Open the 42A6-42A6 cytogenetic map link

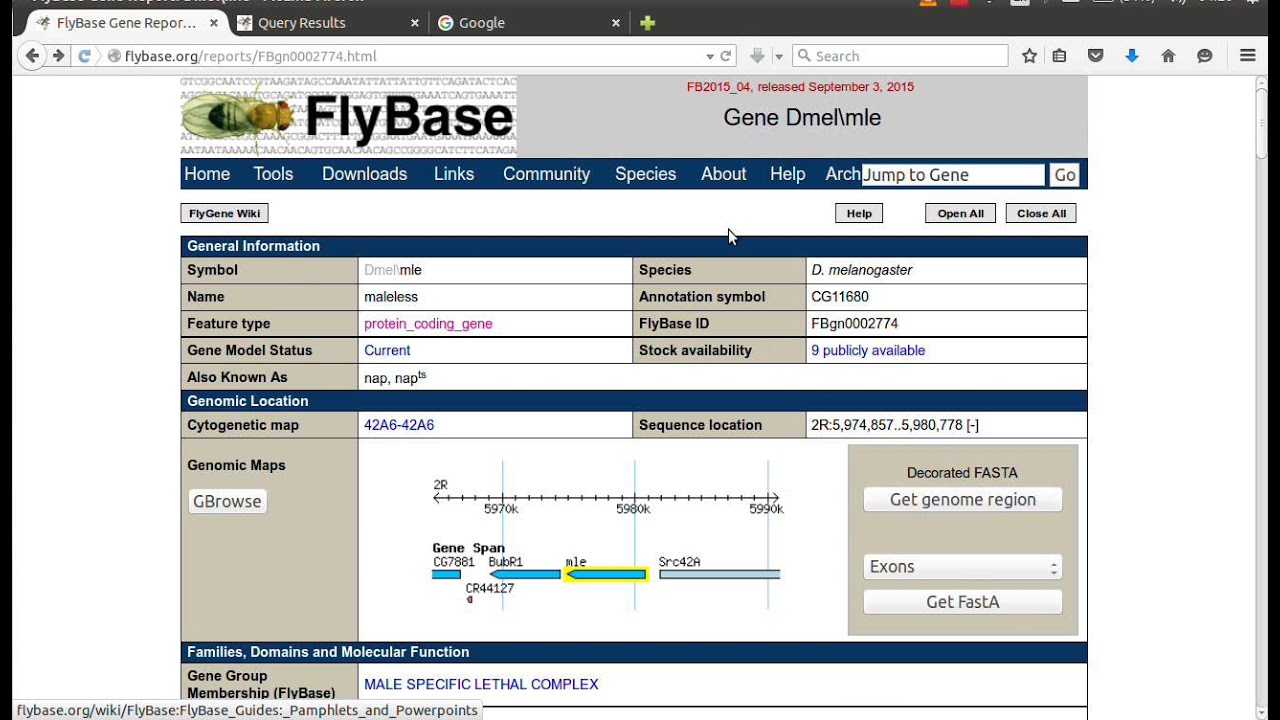[399, 425]
